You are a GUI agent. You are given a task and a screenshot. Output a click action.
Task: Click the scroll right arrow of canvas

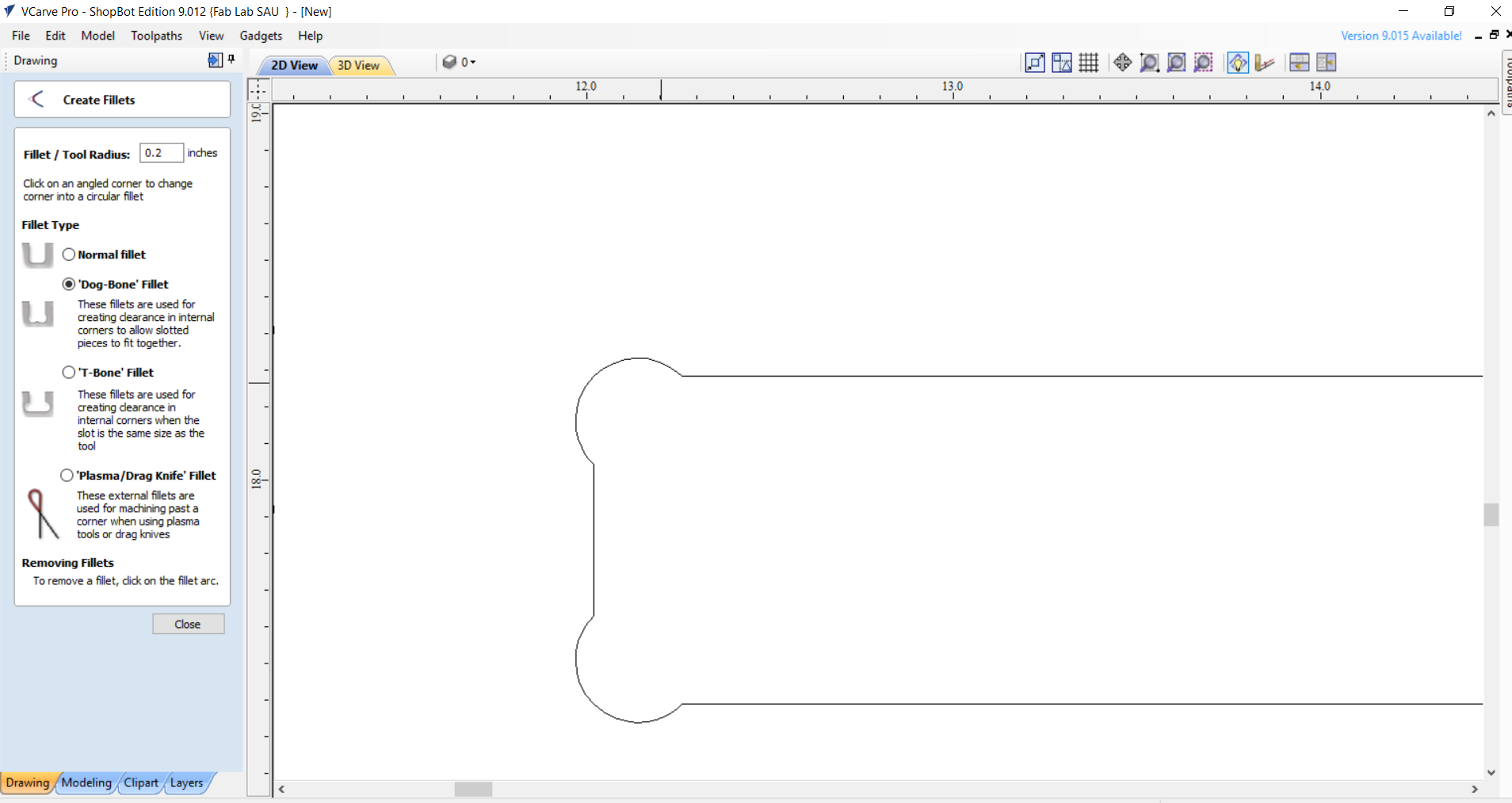pos(1475,790)
